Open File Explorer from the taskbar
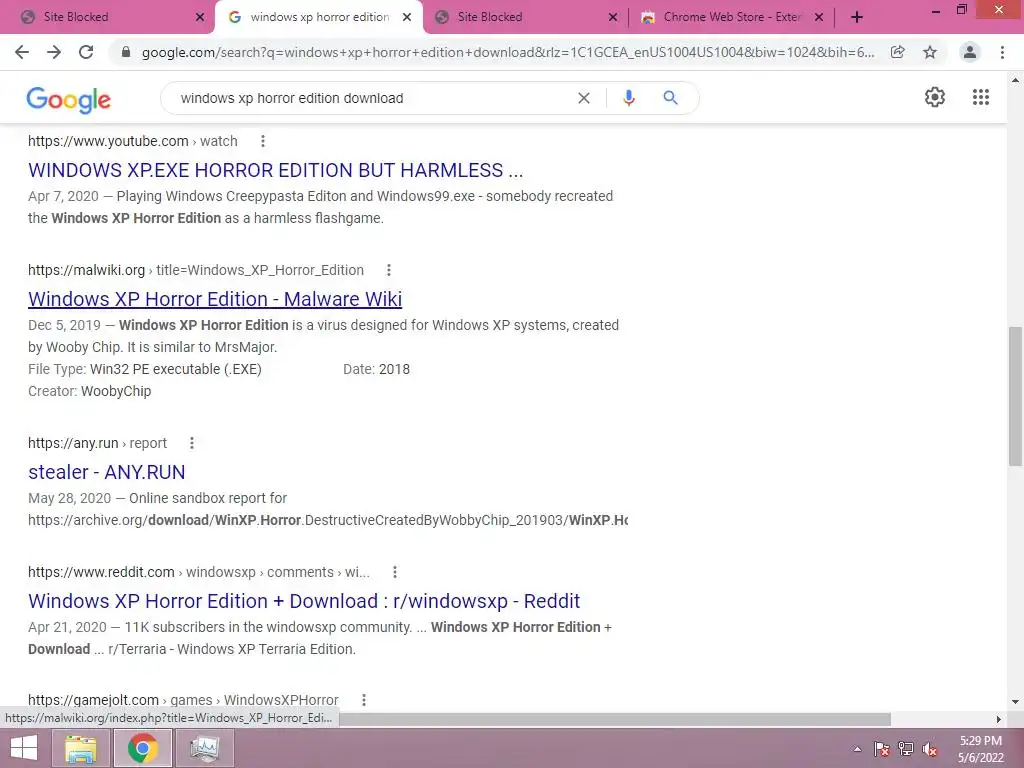Screen dimensions: 1024x768 (x=81, y=748)
